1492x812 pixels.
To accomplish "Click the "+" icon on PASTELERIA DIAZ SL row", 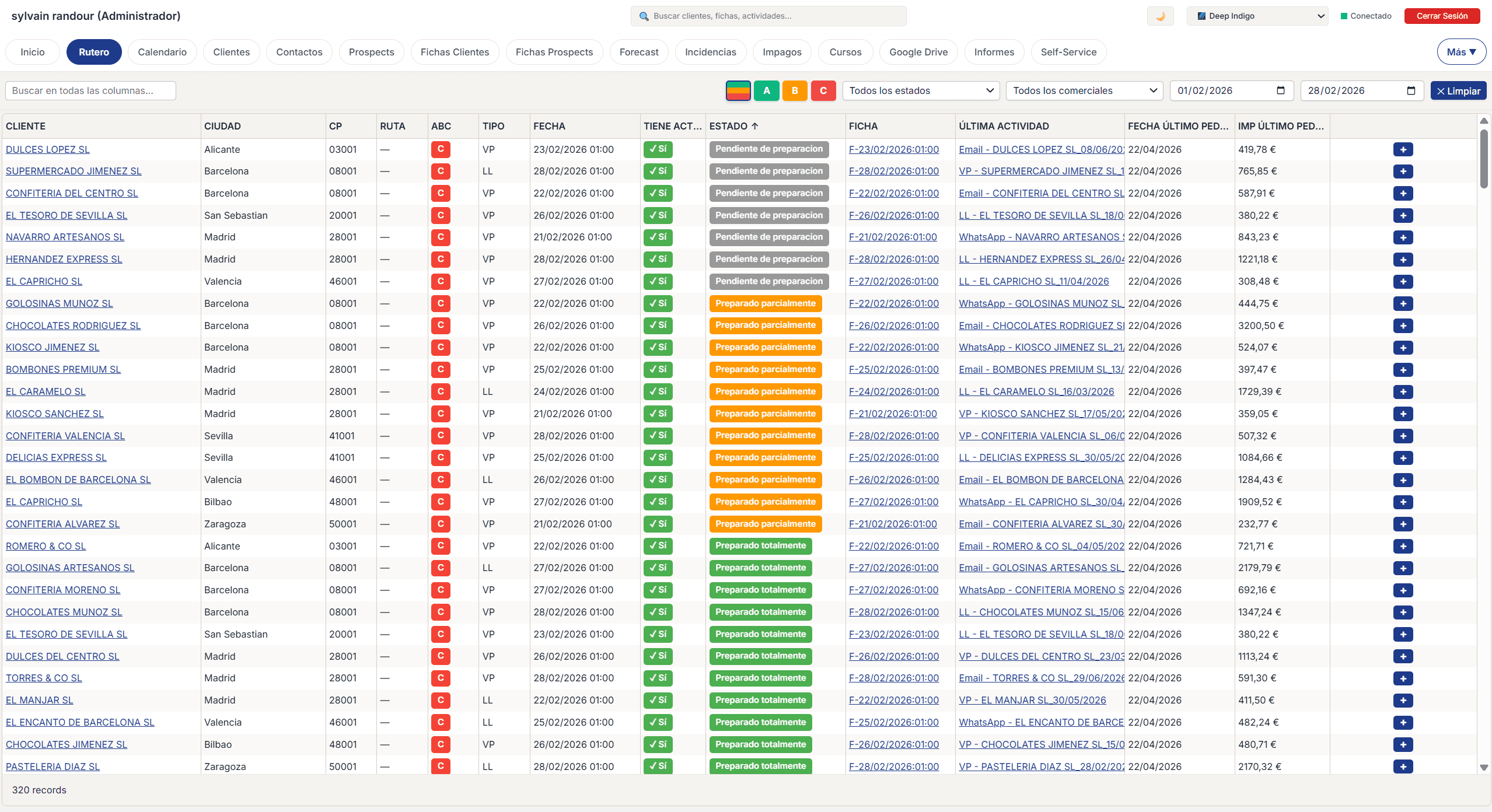I will pos(1404,766).
